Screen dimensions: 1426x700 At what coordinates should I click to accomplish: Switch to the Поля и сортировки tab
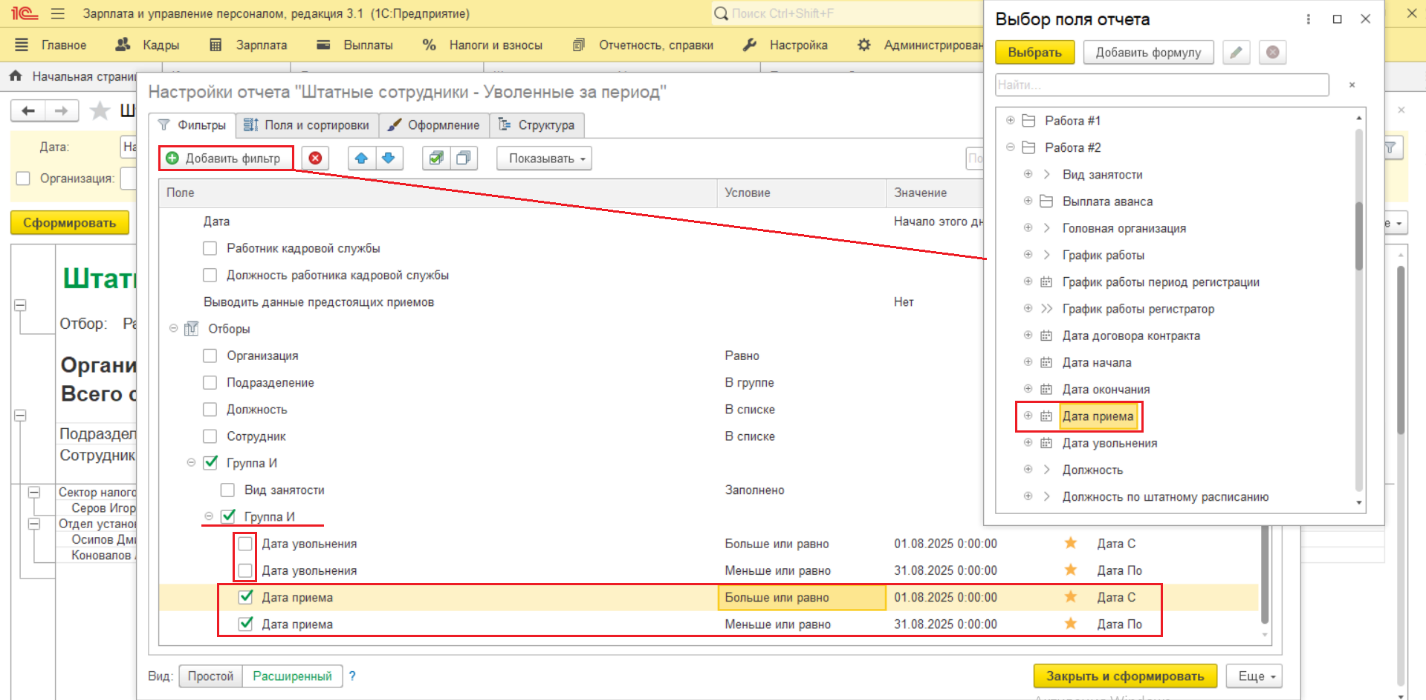[x=307, y=125]
